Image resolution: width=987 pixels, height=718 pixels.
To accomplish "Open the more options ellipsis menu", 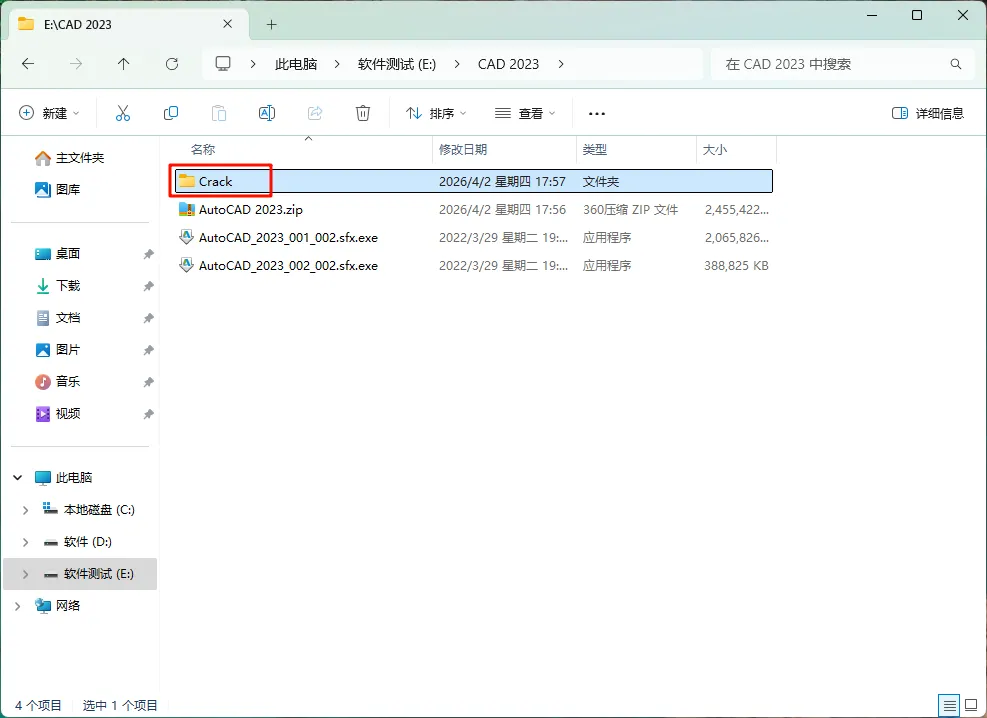I will pyautogui.click(x=597, y=114).
